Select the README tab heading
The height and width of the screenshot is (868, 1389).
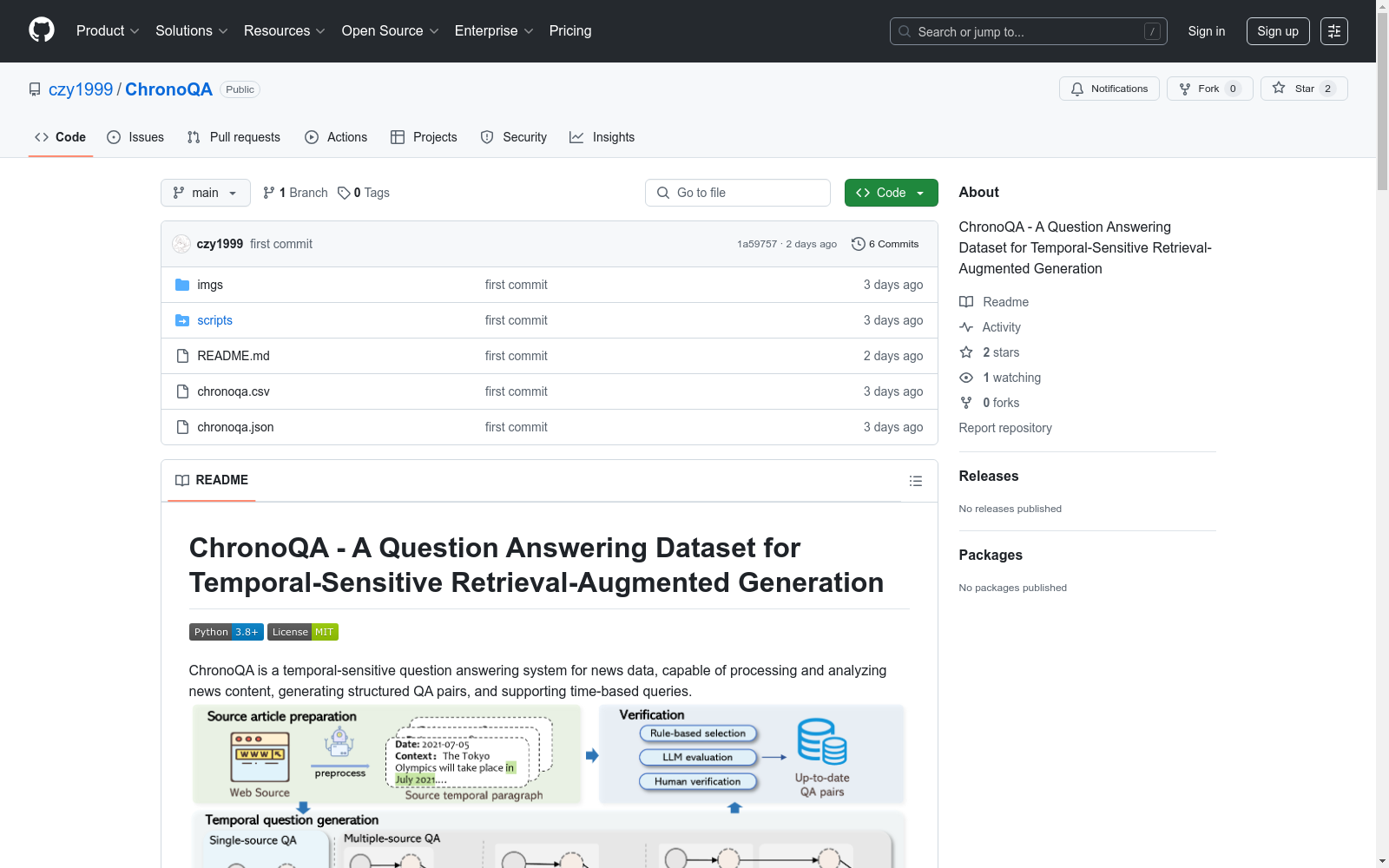[x=212, y=480]
